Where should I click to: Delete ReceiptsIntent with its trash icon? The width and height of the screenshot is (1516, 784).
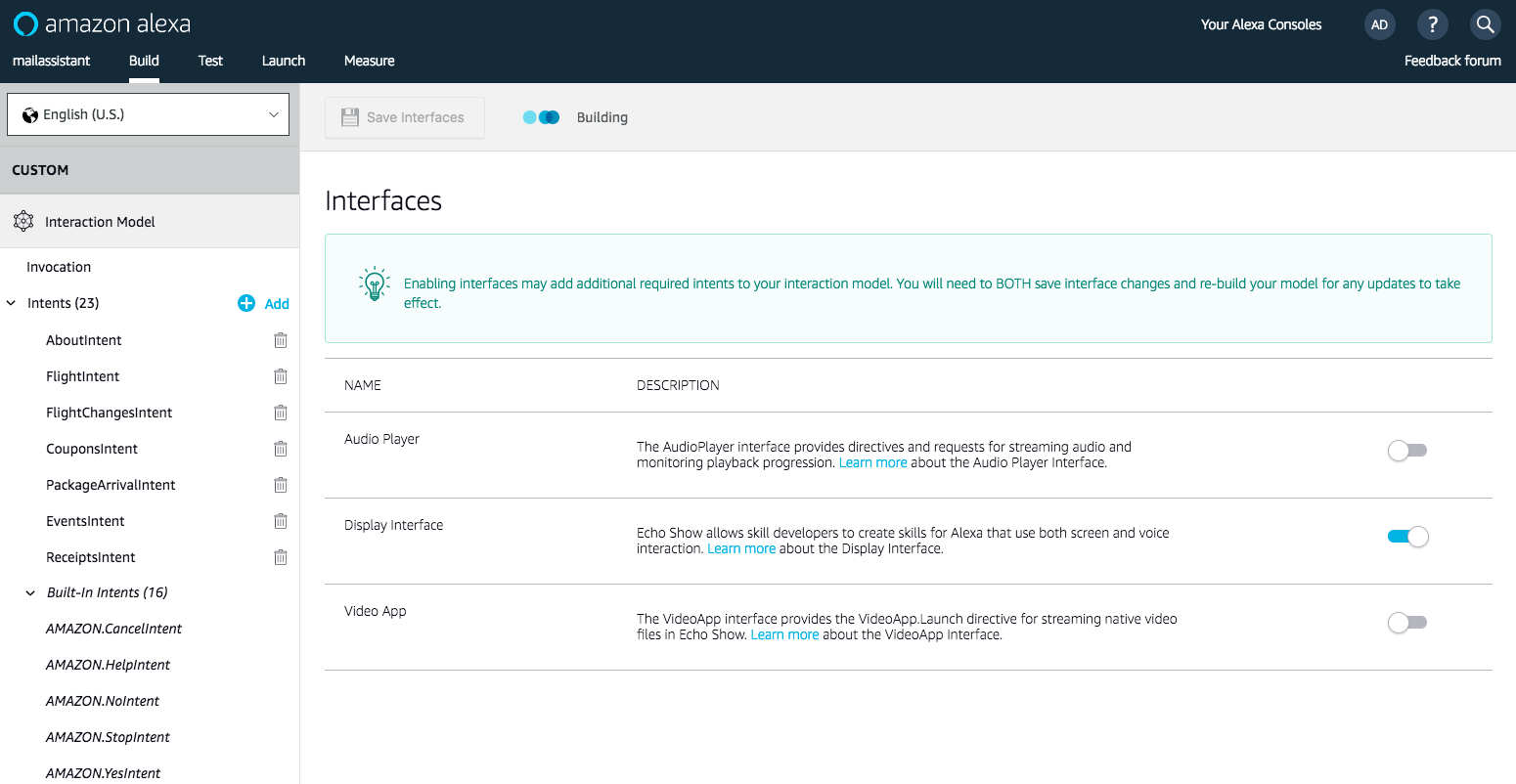coord(281,557)
